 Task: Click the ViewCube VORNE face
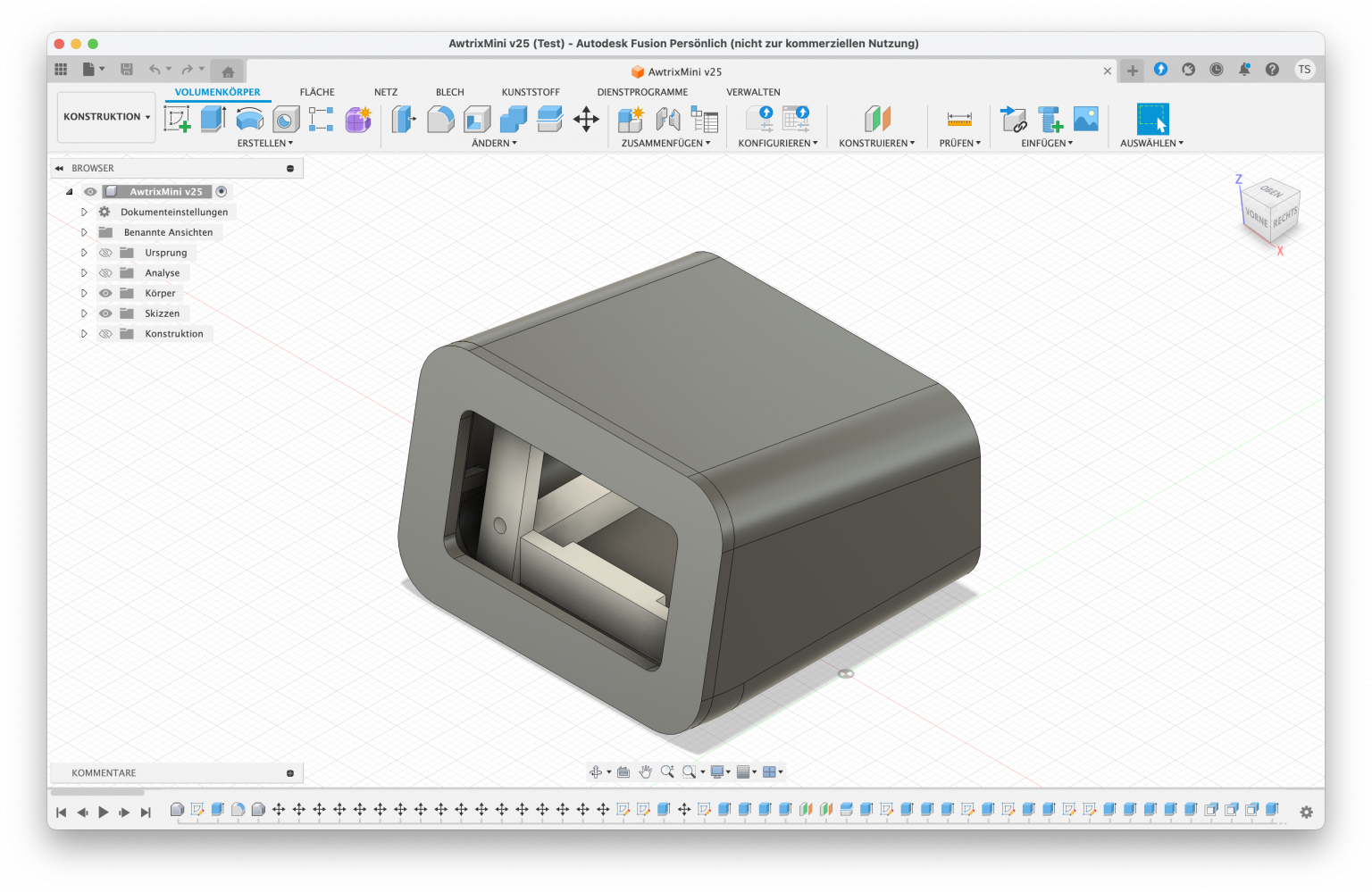click(x=1256, y=217)
